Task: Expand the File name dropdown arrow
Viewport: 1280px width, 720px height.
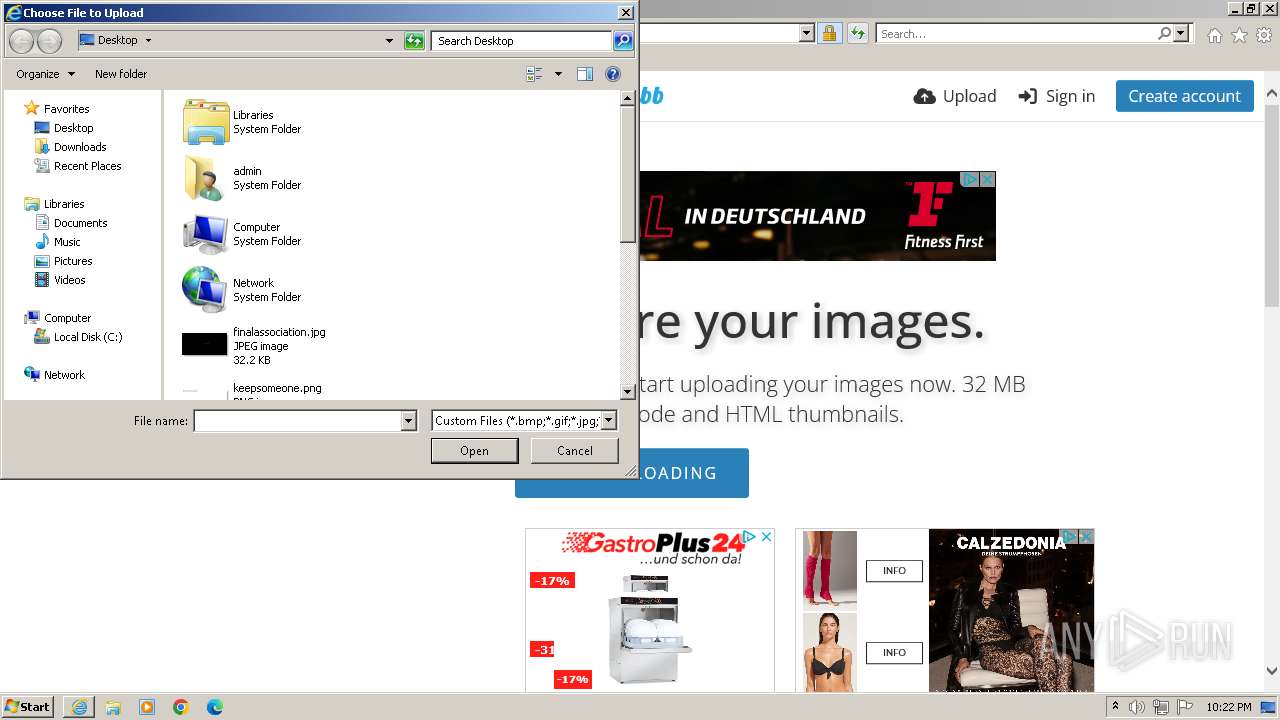Action: click(408, 421)
